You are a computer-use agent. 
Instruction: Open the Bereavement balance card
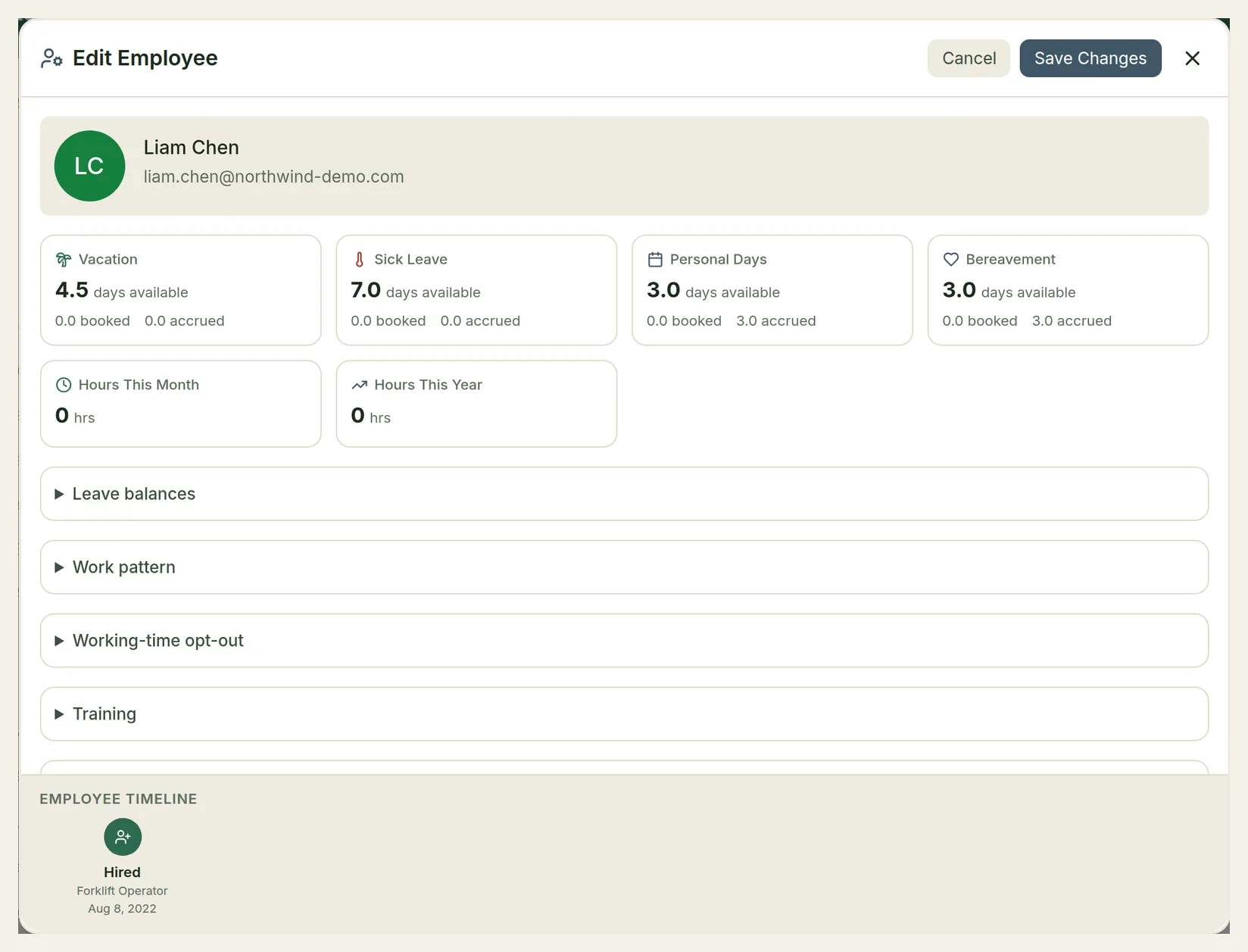pos(1068,290)
